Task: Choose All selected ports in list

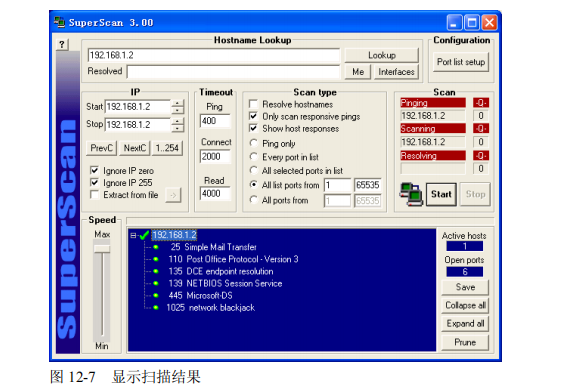Action: [254, 170]
